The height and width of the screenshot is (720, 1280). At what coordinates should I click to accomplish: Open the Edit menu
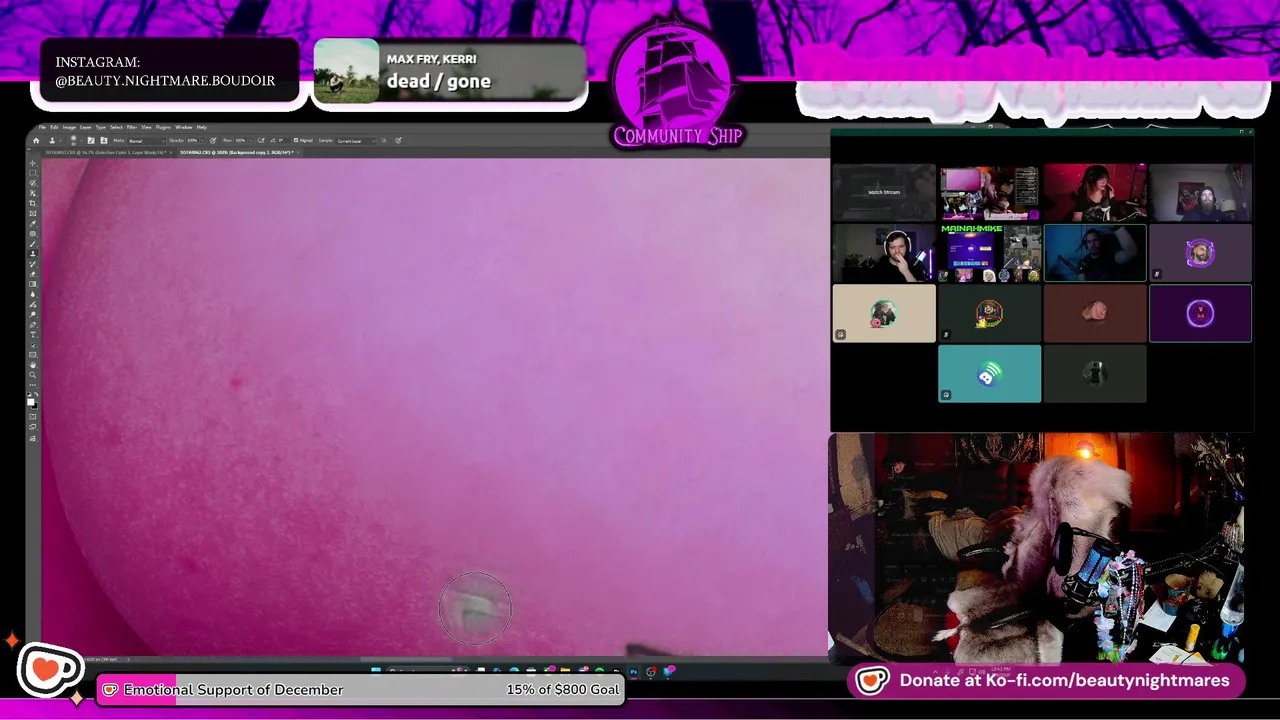pos(54,127)
